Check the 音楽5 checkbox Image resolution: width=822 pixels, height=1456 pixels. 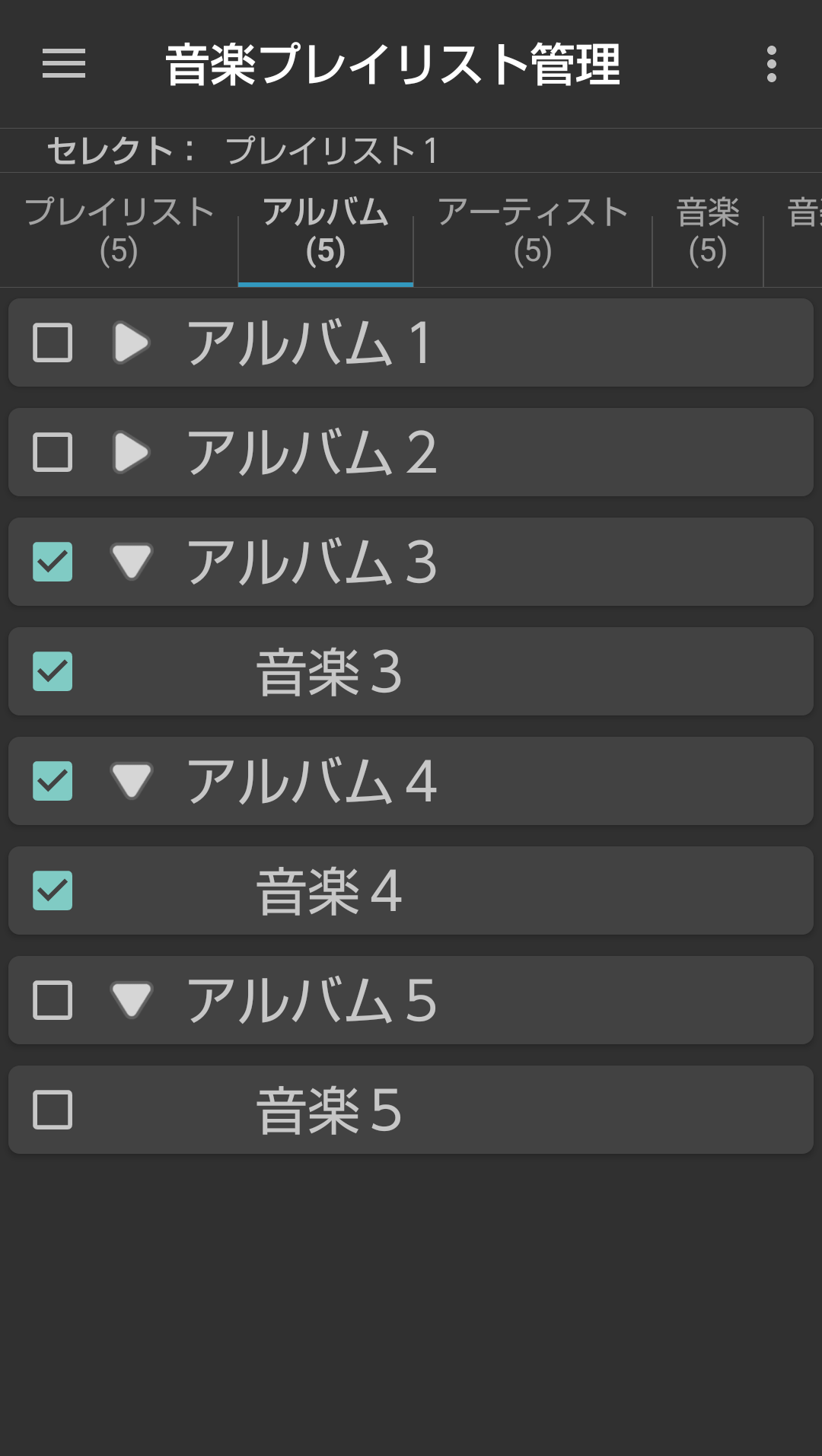tap(53, 1110)
